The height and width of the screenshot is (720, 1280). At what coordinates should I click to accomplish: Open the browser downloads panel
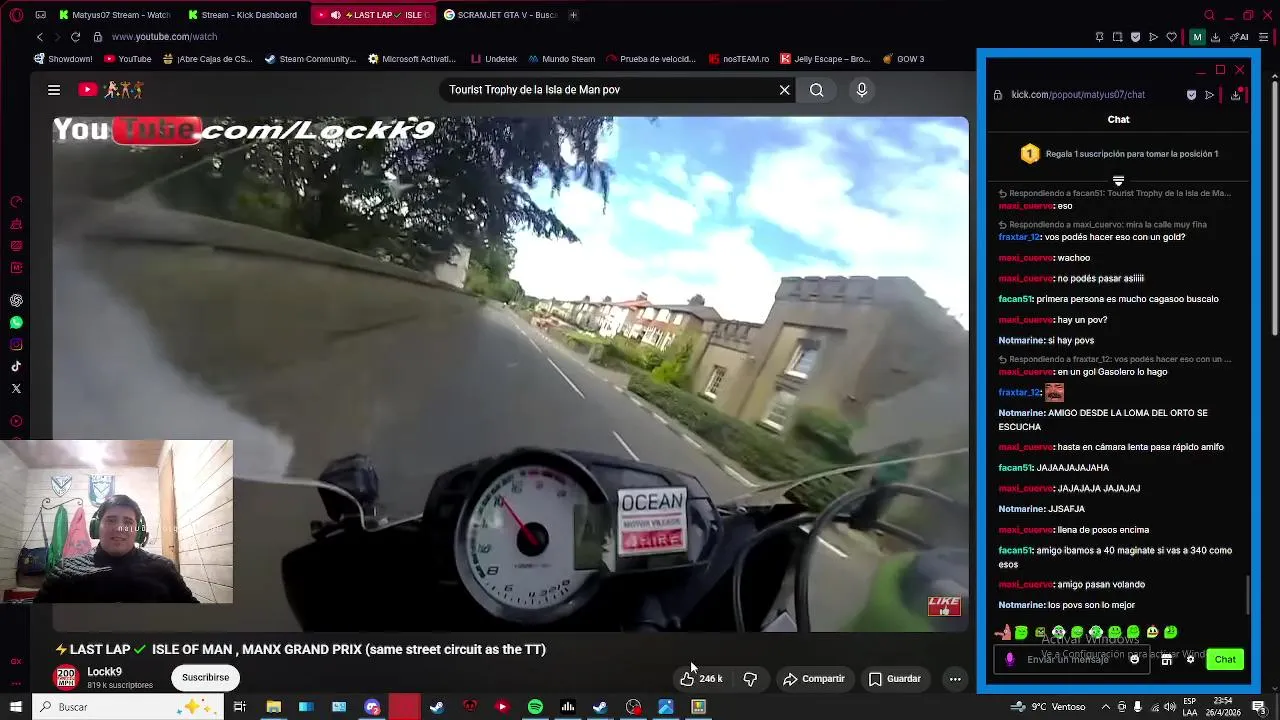click(x=1216, y=37)
